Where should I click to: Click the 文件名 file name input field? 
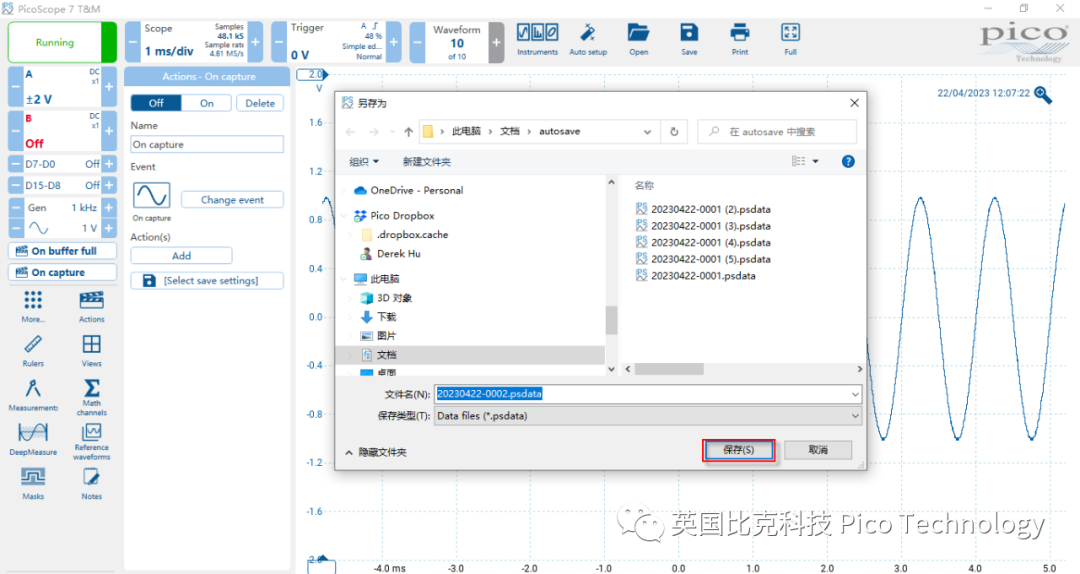pyautogui.click(x=647, y=394)
